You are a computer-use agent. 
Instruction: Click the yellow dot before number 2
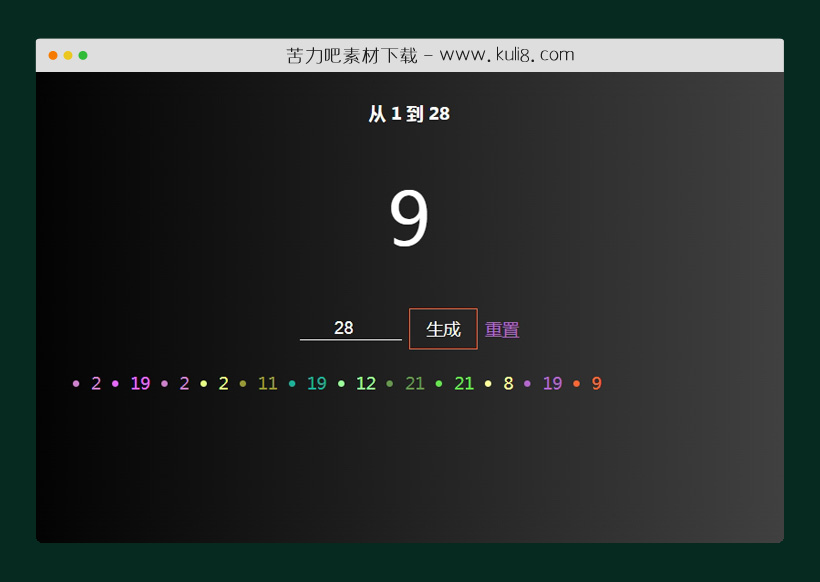point(204,383)
